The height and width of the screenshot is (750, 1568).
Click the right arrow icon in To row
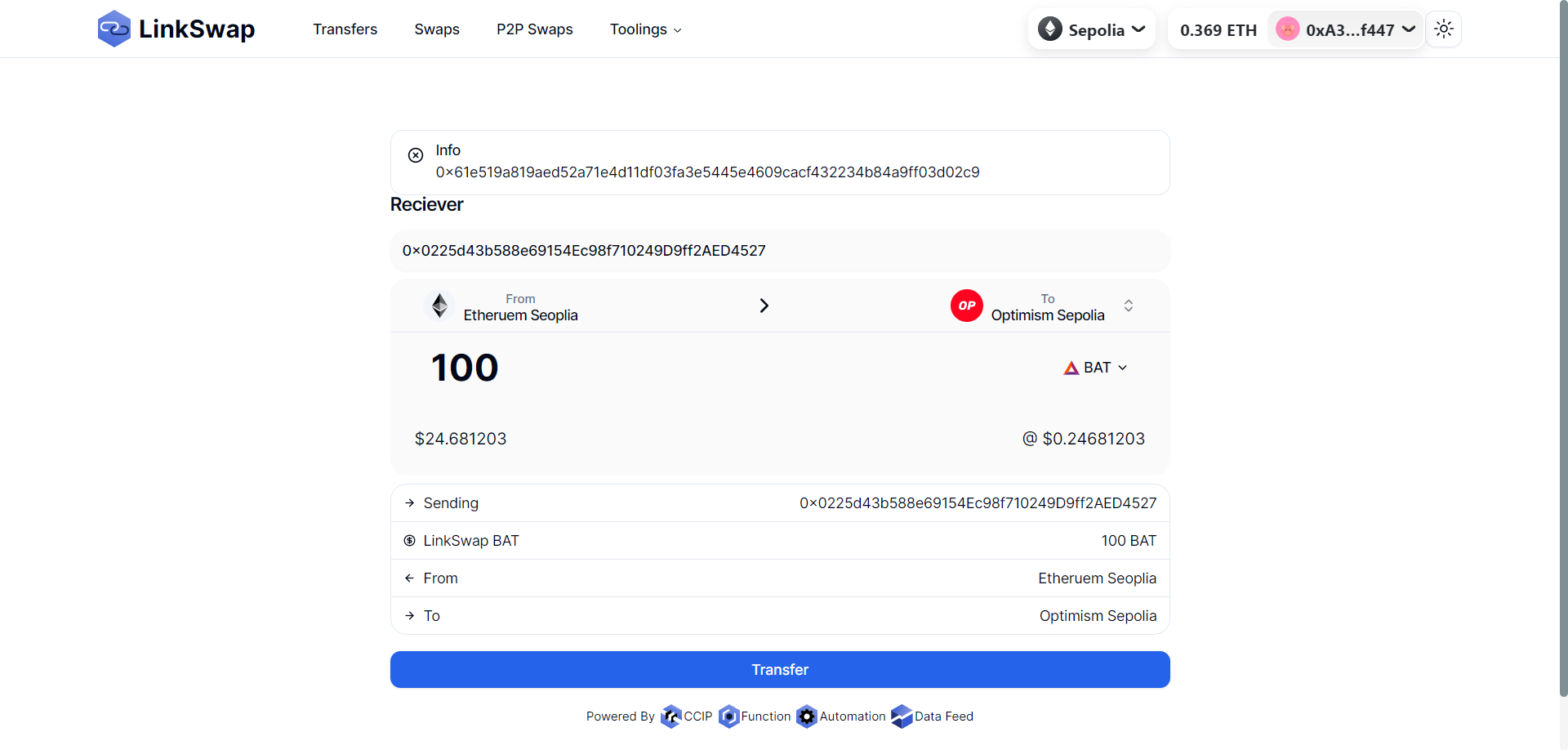410,616
